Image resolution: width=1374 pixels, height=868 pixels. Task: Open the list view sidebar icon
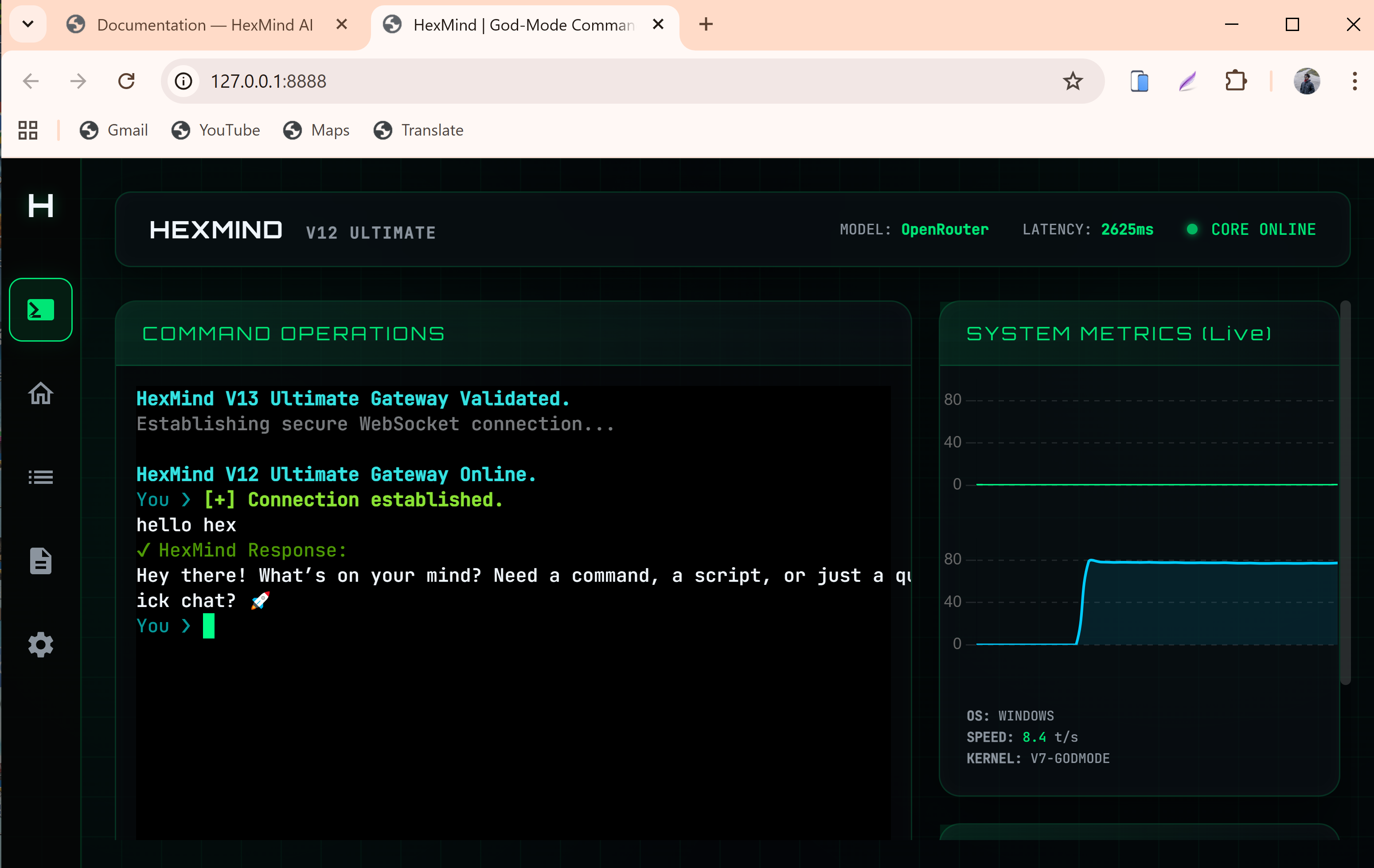pos(40,477)
